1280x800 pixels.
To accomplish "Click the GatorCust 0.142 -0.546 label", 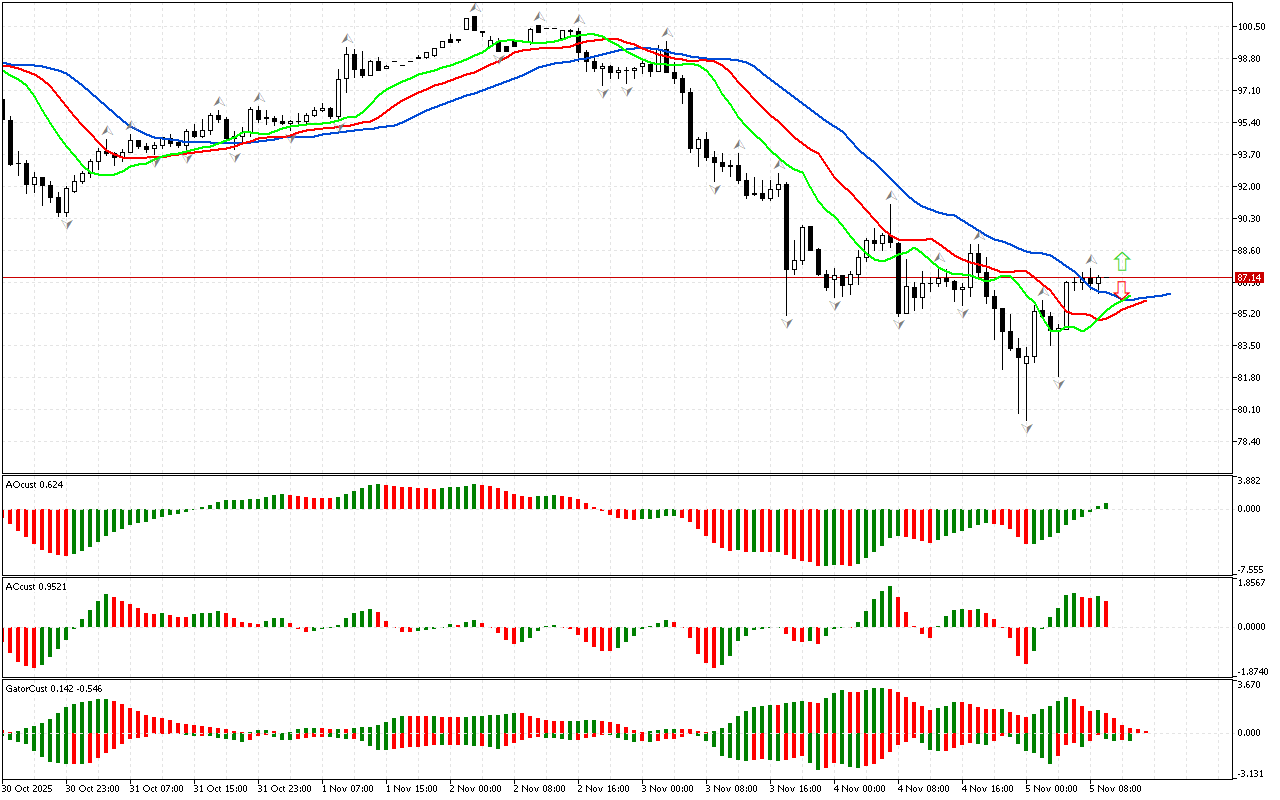I will pos(54,688).
